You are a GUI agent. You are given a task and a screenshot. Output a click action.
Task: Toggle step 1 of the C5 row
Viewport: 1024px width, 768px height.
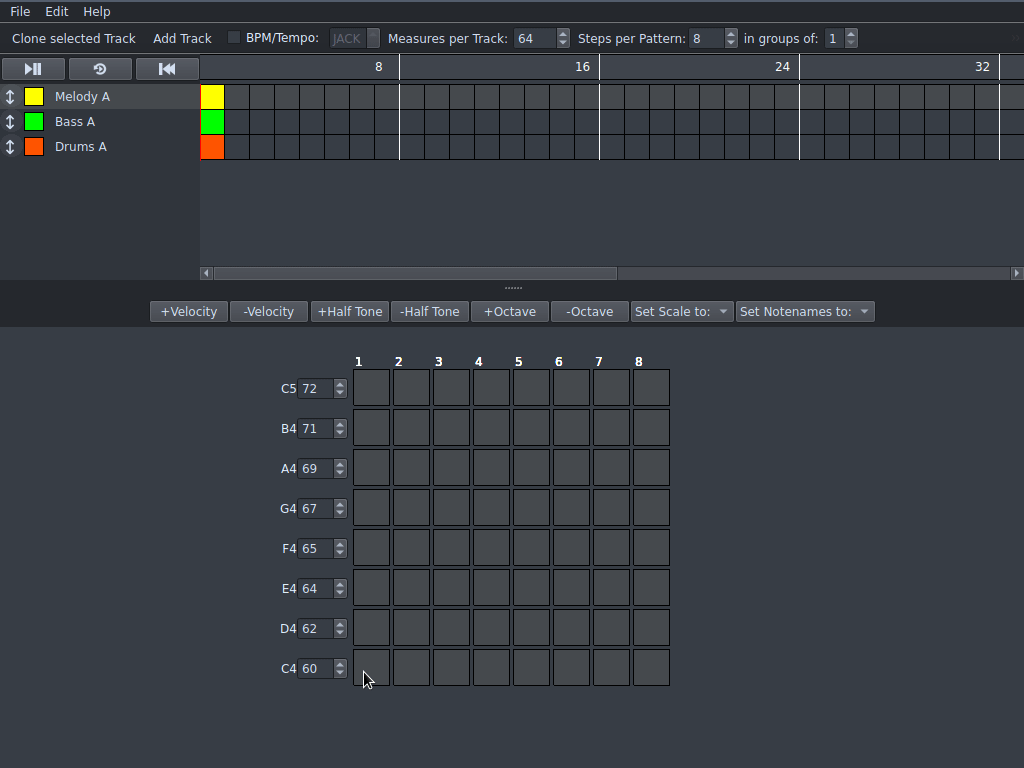coord(371,388)
